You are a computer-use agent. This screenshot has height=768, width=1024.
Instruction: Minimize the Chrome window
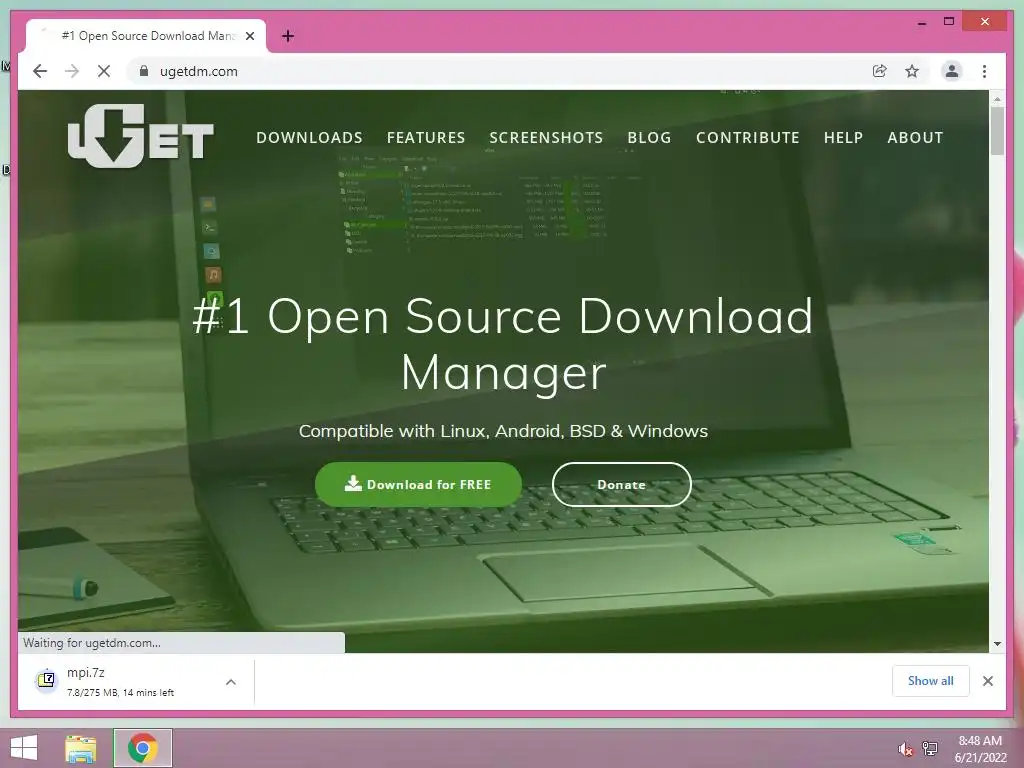point(921,22)
